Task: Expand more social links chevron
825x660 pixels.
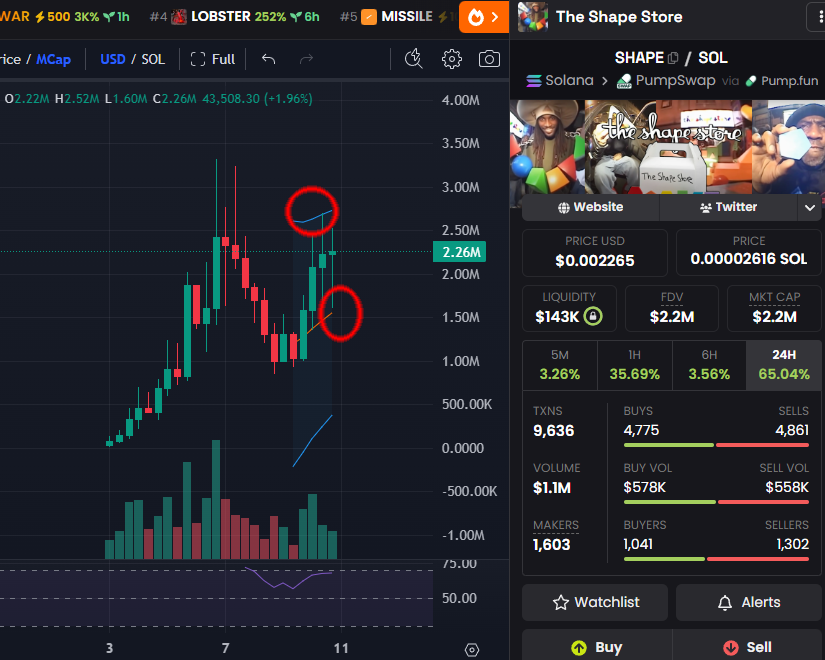Action: pyautogui.click(x=810, y=207)
